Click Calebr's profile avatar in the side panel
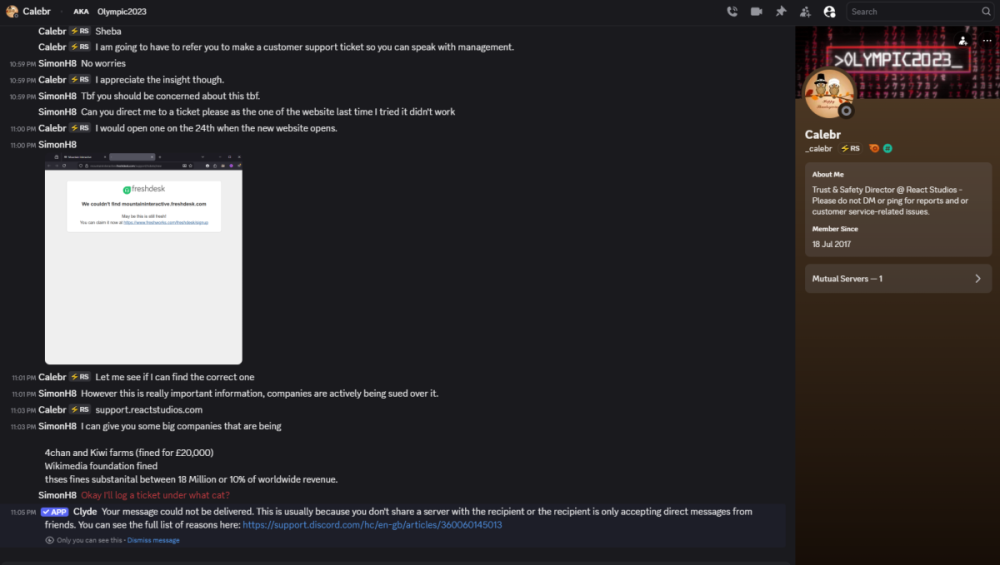 [829, 94]
